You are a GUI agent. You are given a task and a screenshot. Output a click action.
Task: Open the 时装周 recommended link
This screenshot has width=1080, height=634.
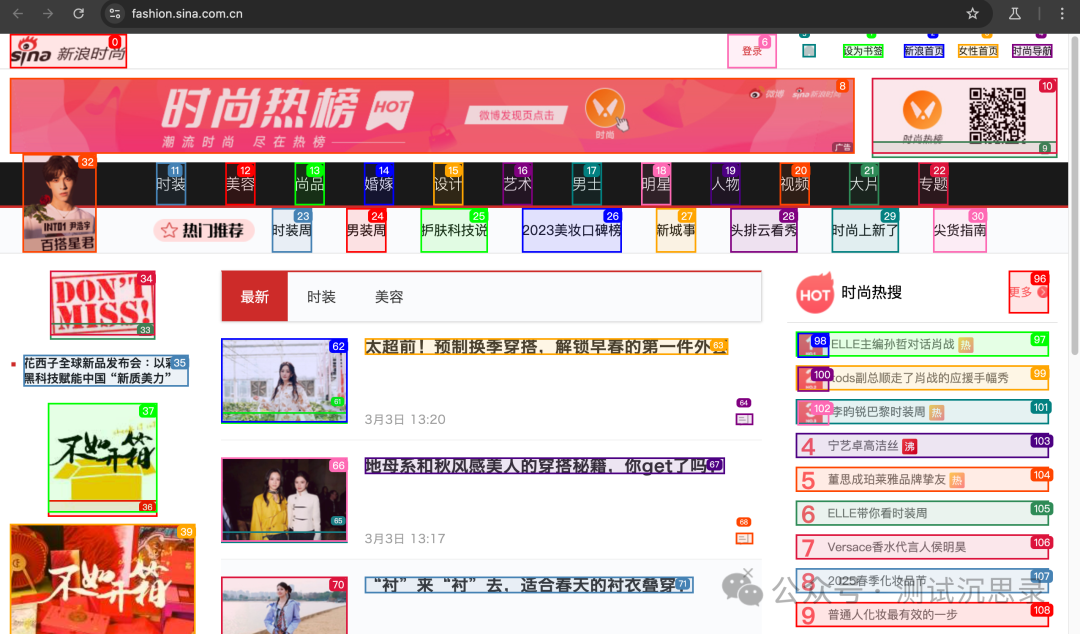[292, 230]
